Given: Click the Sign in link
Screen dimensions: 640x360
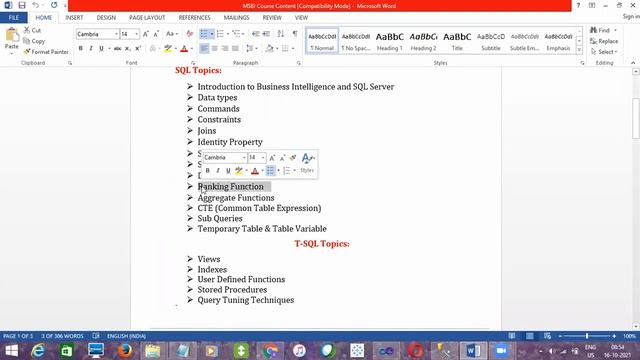Looking at the screenshot, I should pos(631,16).
